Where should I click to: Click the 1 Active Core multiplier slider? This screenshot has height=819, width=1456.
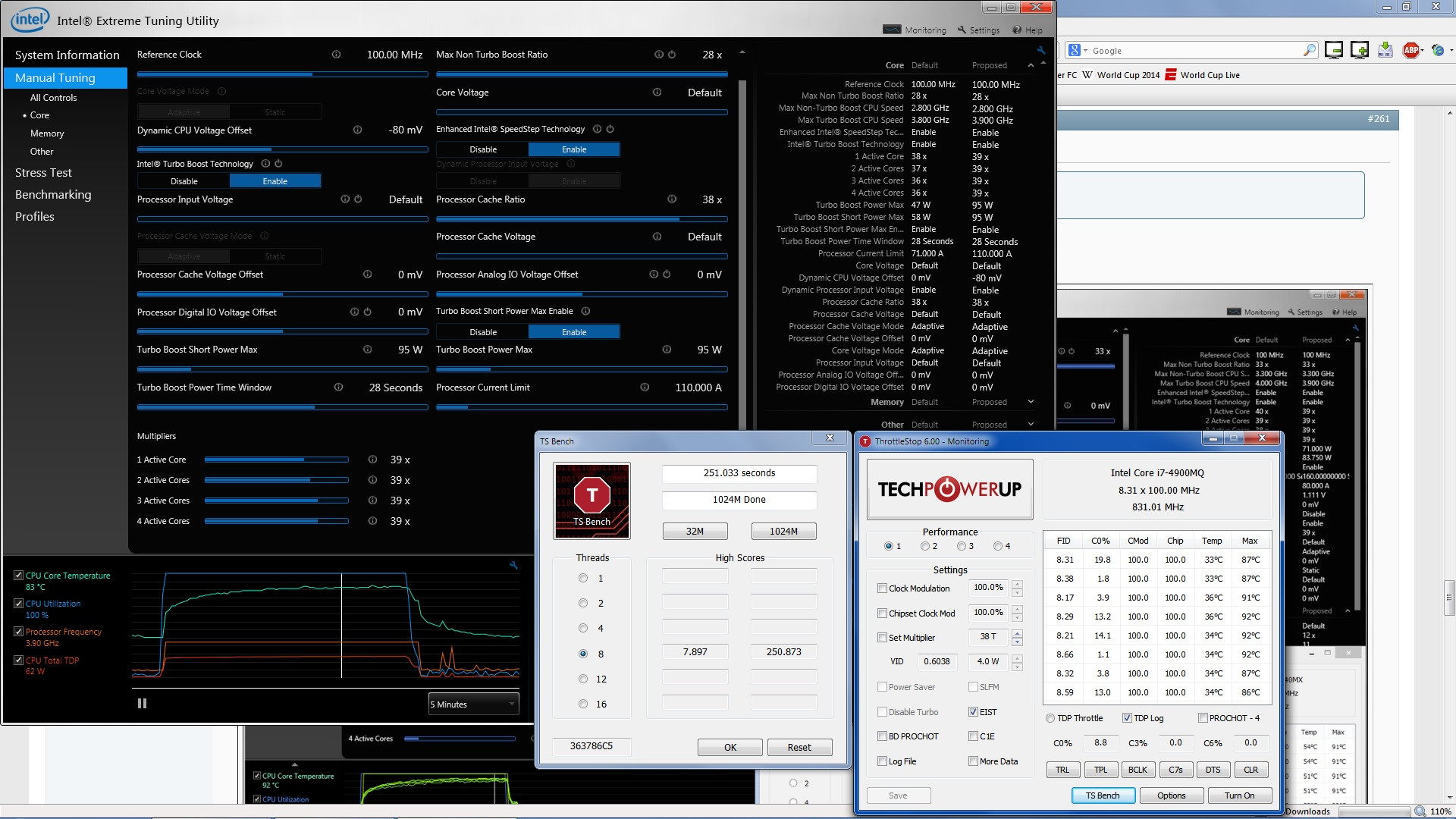pos(277,460)
